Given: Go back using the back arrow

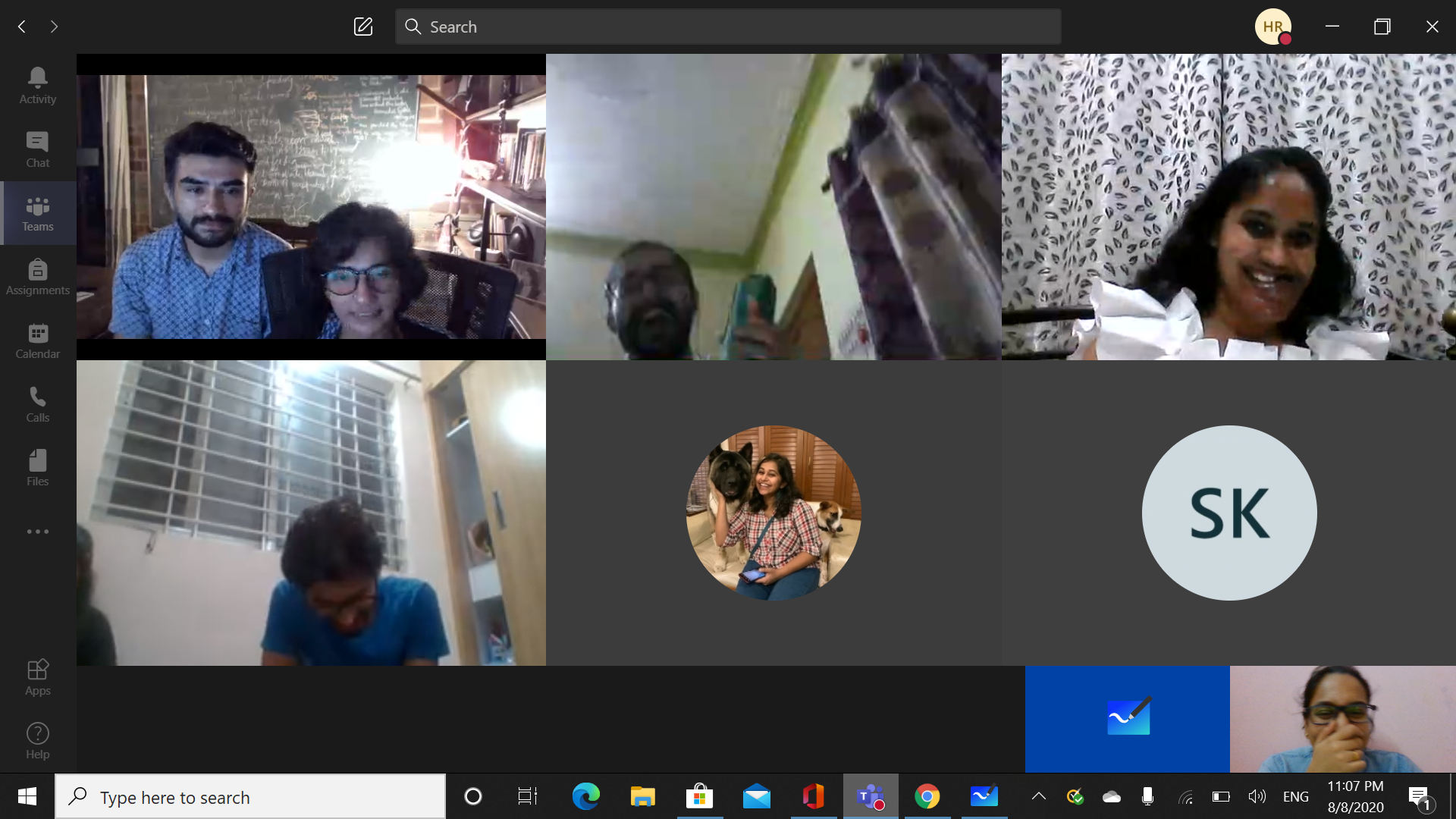Looking at the screenshot, I should [22, 27].
